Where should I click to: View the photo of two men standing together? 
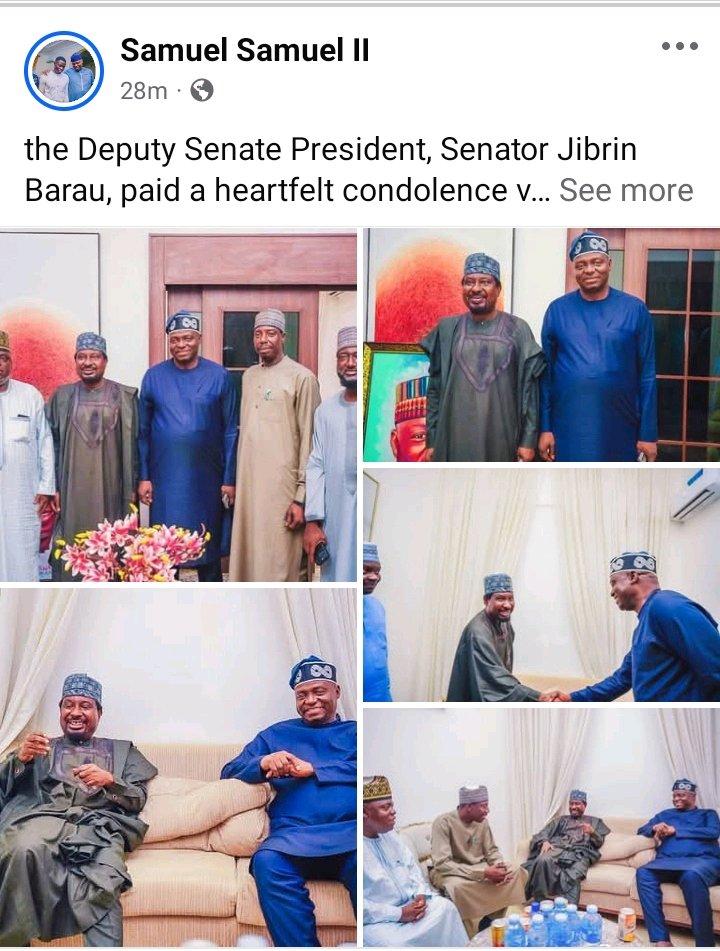(541, 345)
